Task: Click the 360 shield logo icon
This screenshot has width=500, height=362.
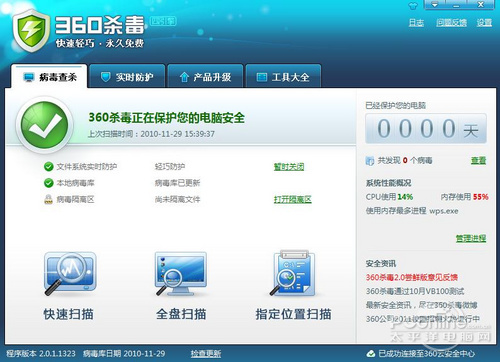Action: tap(31, 31)
